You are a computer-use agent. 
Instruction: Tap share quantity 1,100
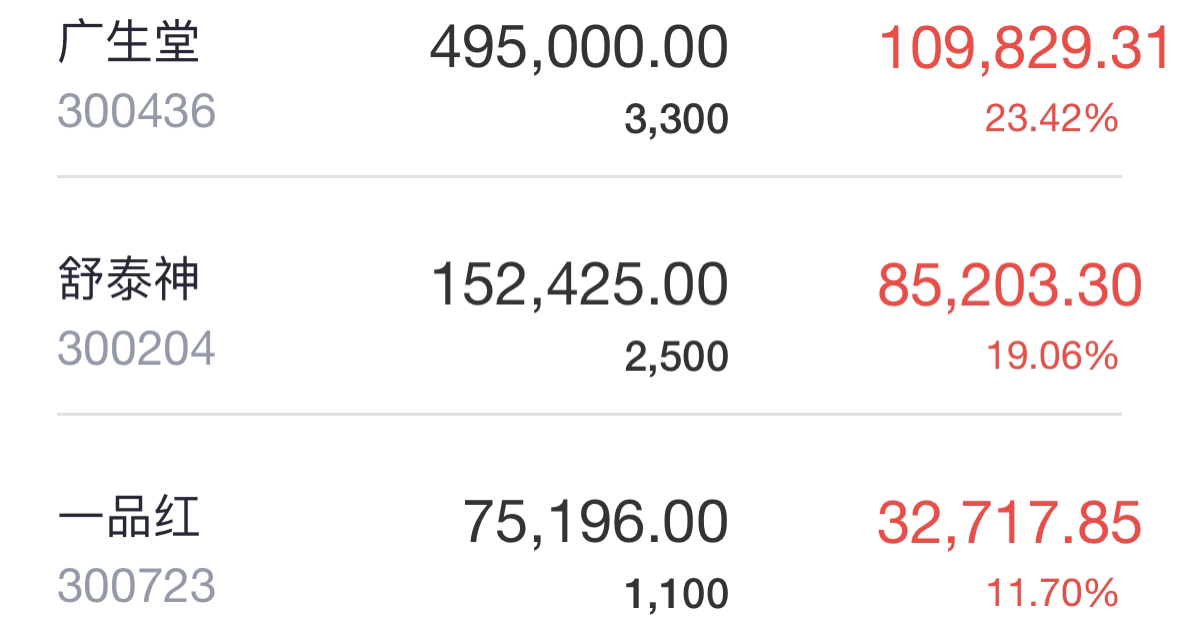[676, 594]
